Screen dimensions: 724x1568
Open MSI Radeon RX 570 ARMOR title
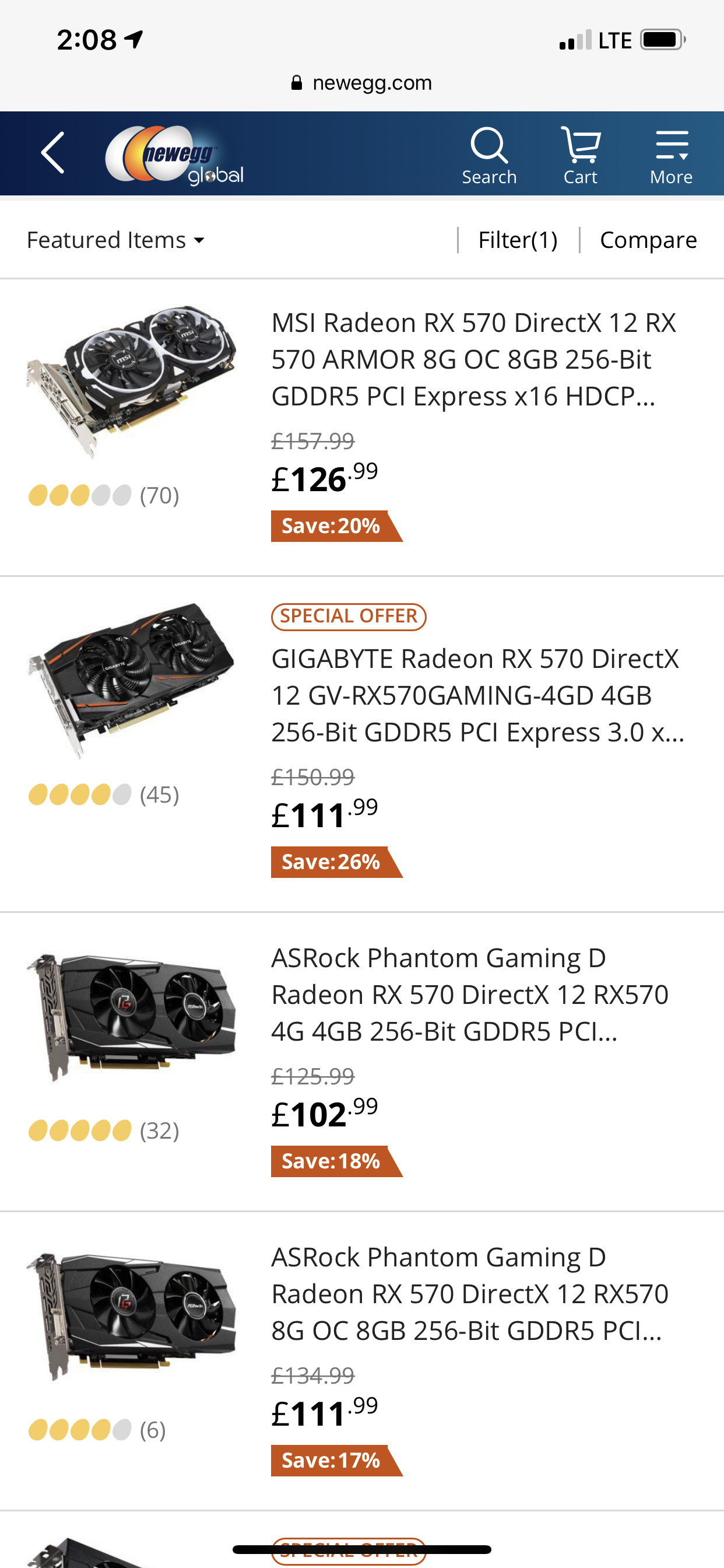pos(473,359)
